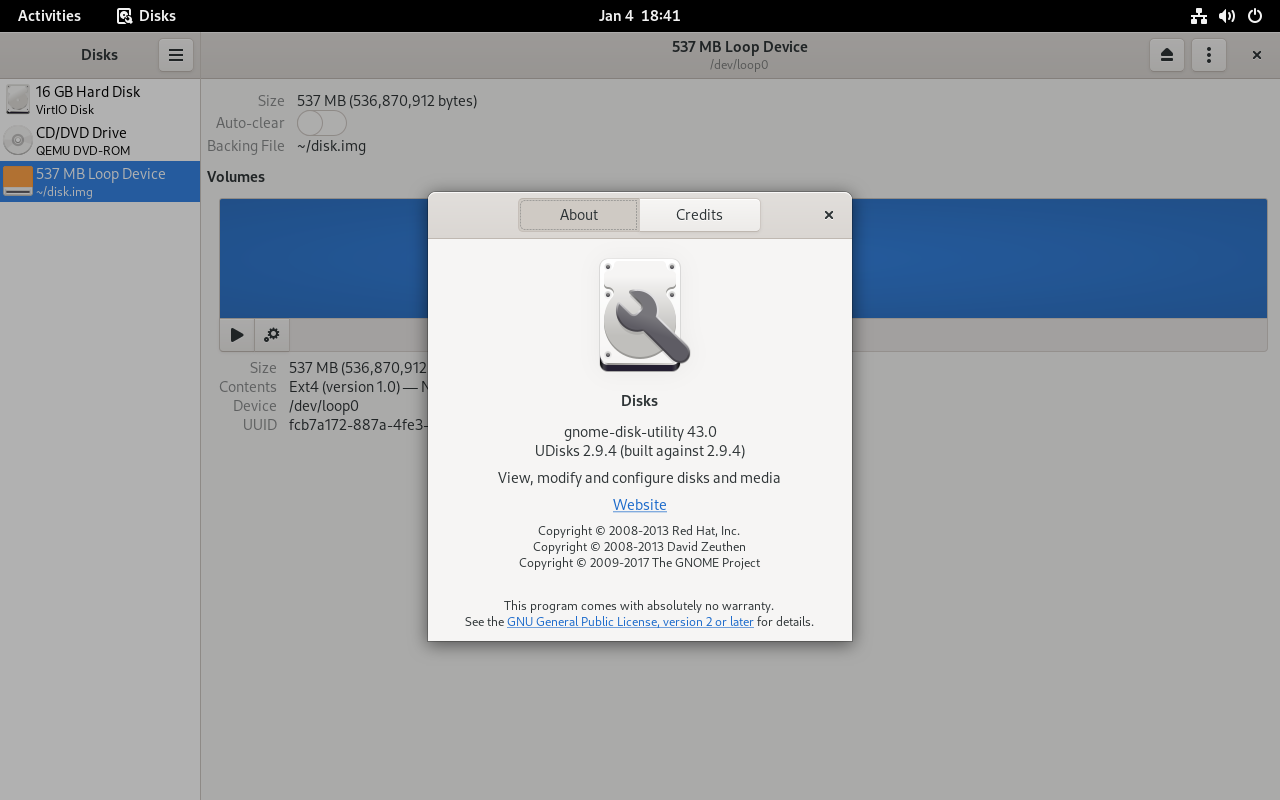This screenshot has height=800, width=1280.
Task: Select the 537 MB Loop Device entry
Action: coord(100,182)
